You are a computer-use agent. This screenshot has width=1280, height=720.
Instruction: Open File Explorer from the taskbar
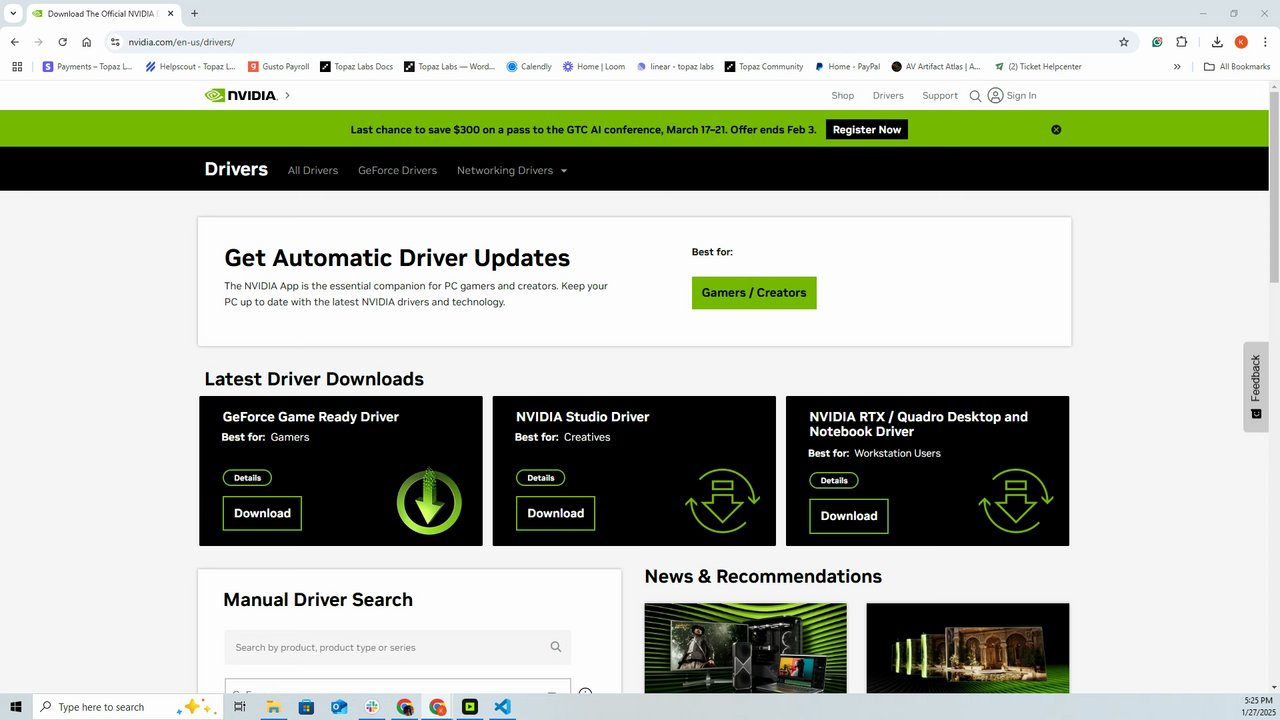pos(273,707)
